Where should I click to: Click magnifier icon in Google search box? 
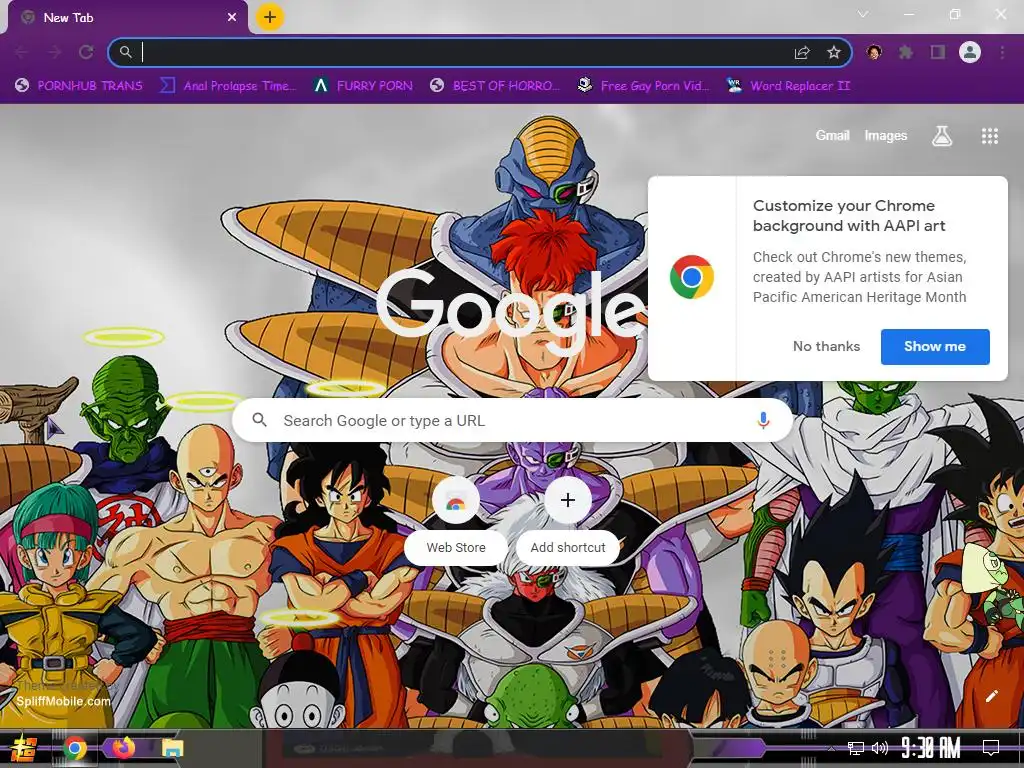point(260,420)
